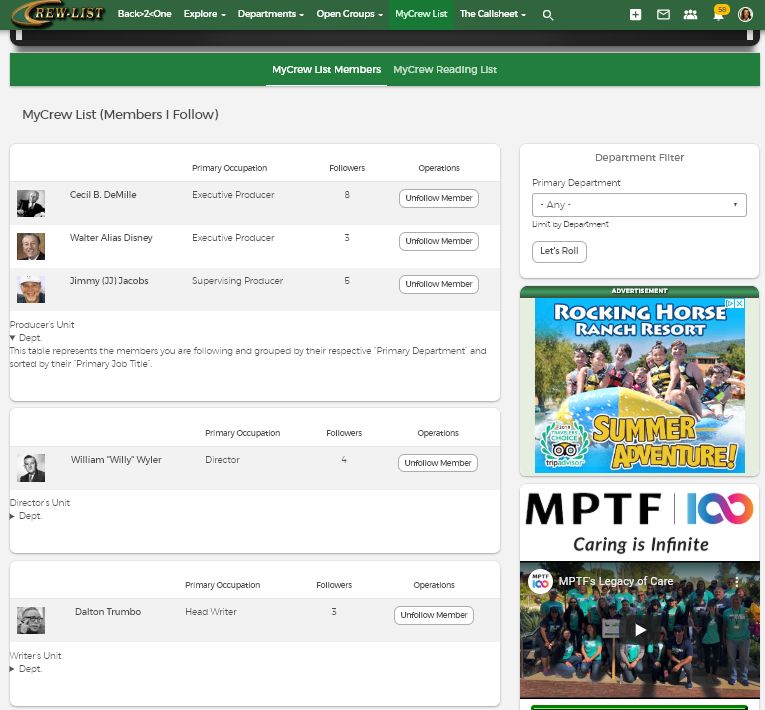765x710 pixels.
Task: Close the Rocking Horse ad
Action: tap(739, 303)
